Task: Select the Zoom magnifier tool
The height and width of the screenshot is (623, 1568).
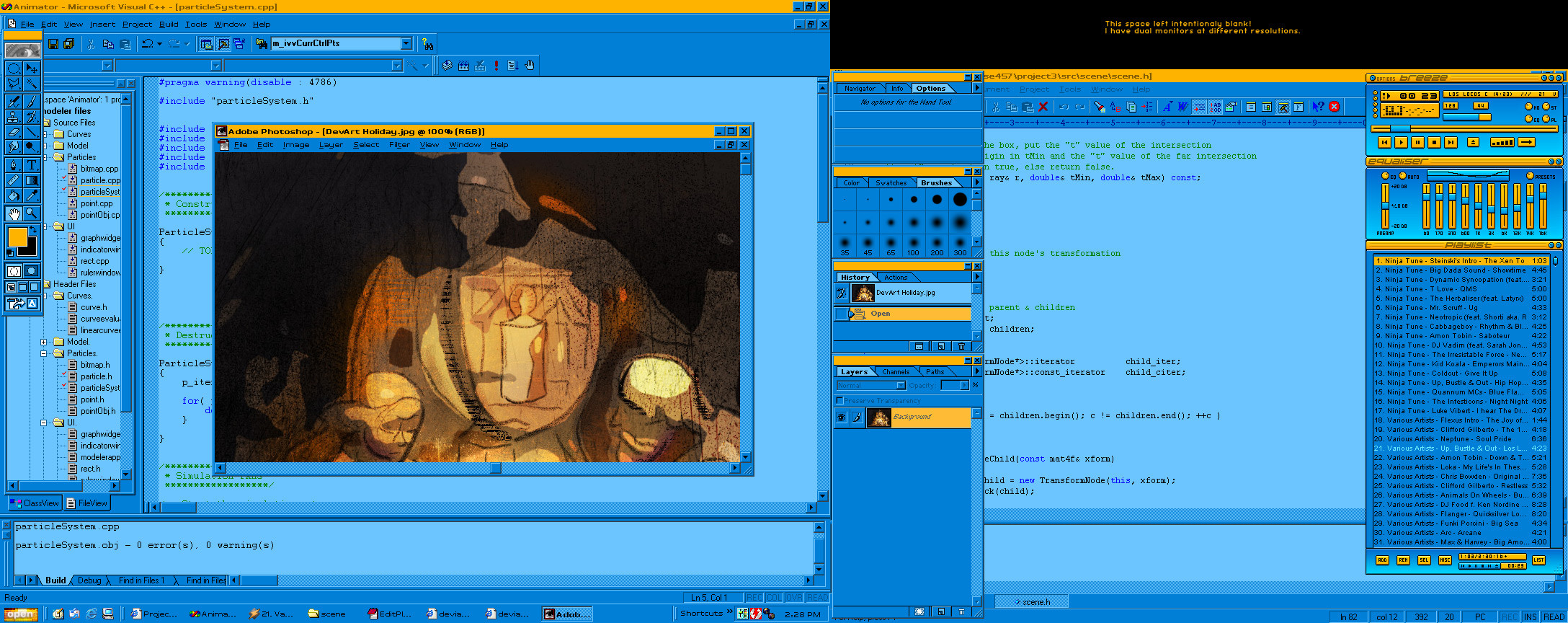Action: pyautogui.click(x=32, y=213)
